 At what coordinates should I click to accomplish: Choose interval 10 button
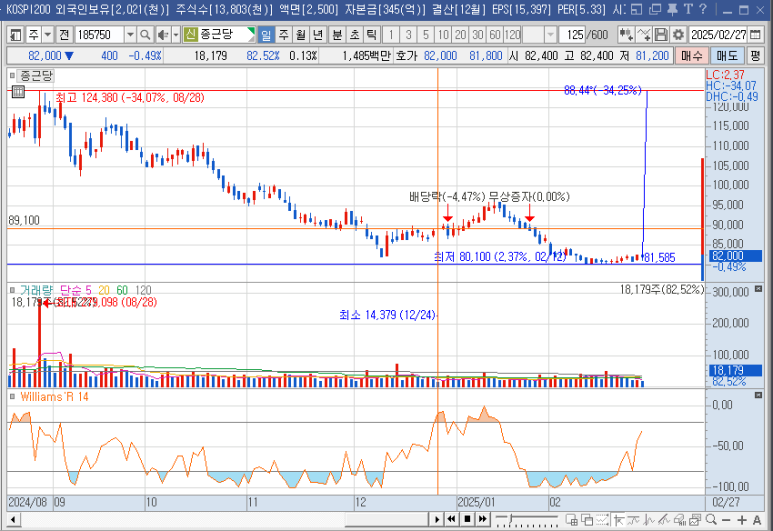click(443, 35)
